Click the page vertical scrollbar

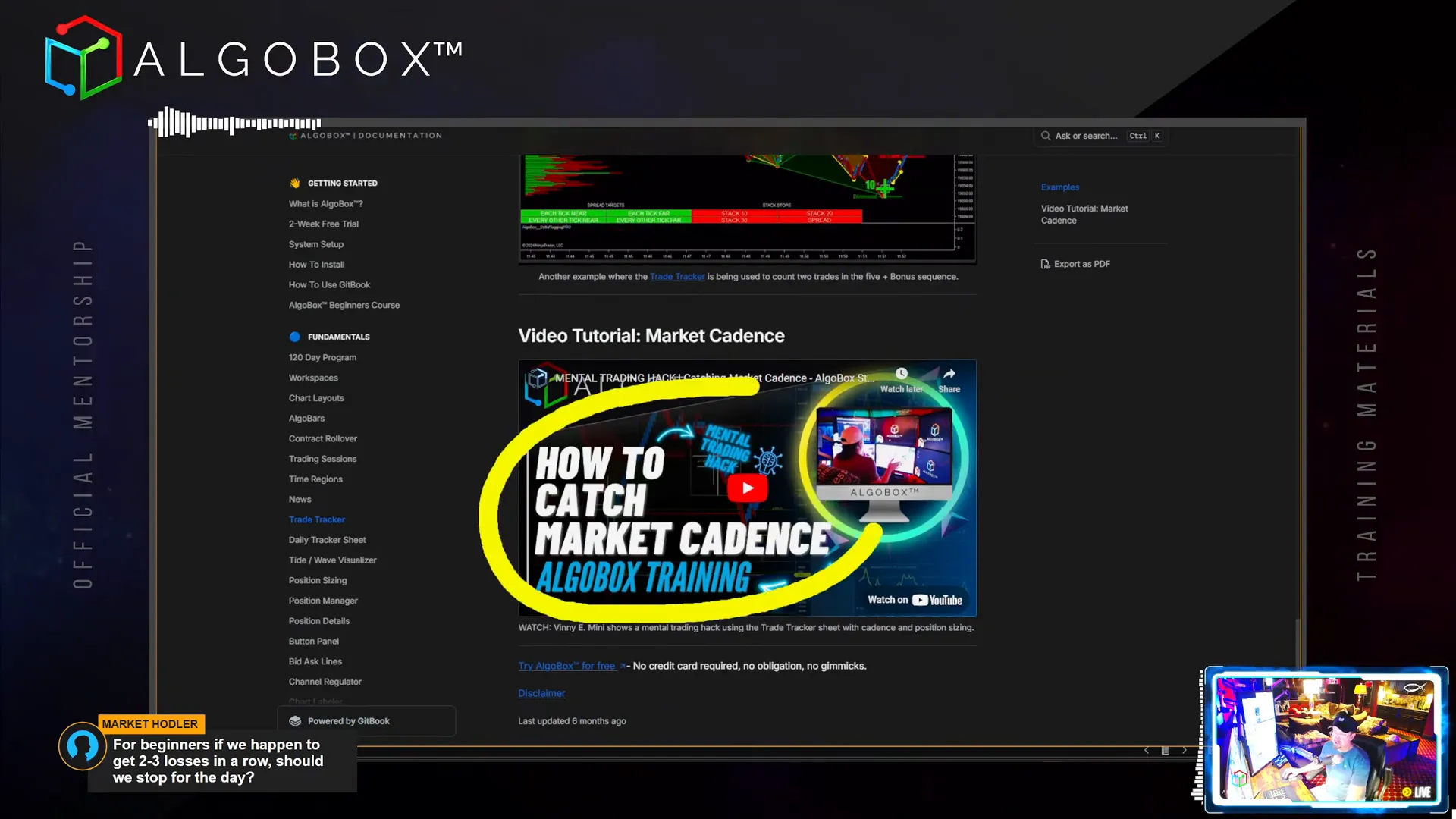click(x=1298, y=645)
